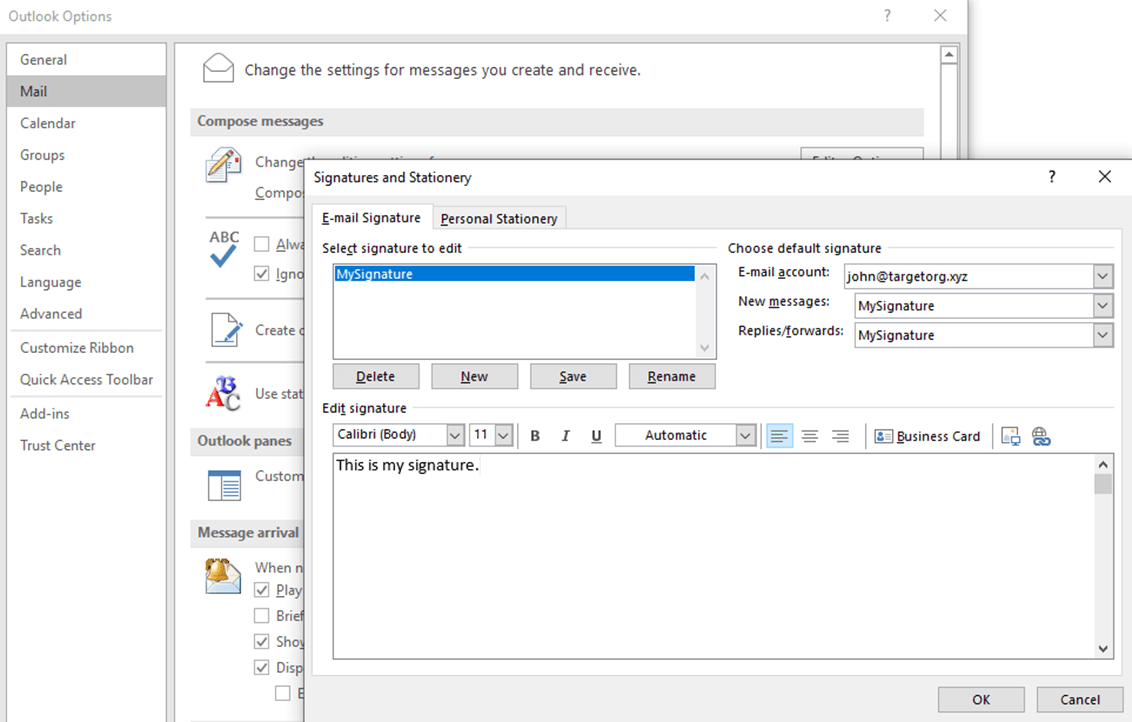Expand the Replies/forwards signature dropdown
The width and height of the screenshot is (1132, 722).
(1102, 335)
